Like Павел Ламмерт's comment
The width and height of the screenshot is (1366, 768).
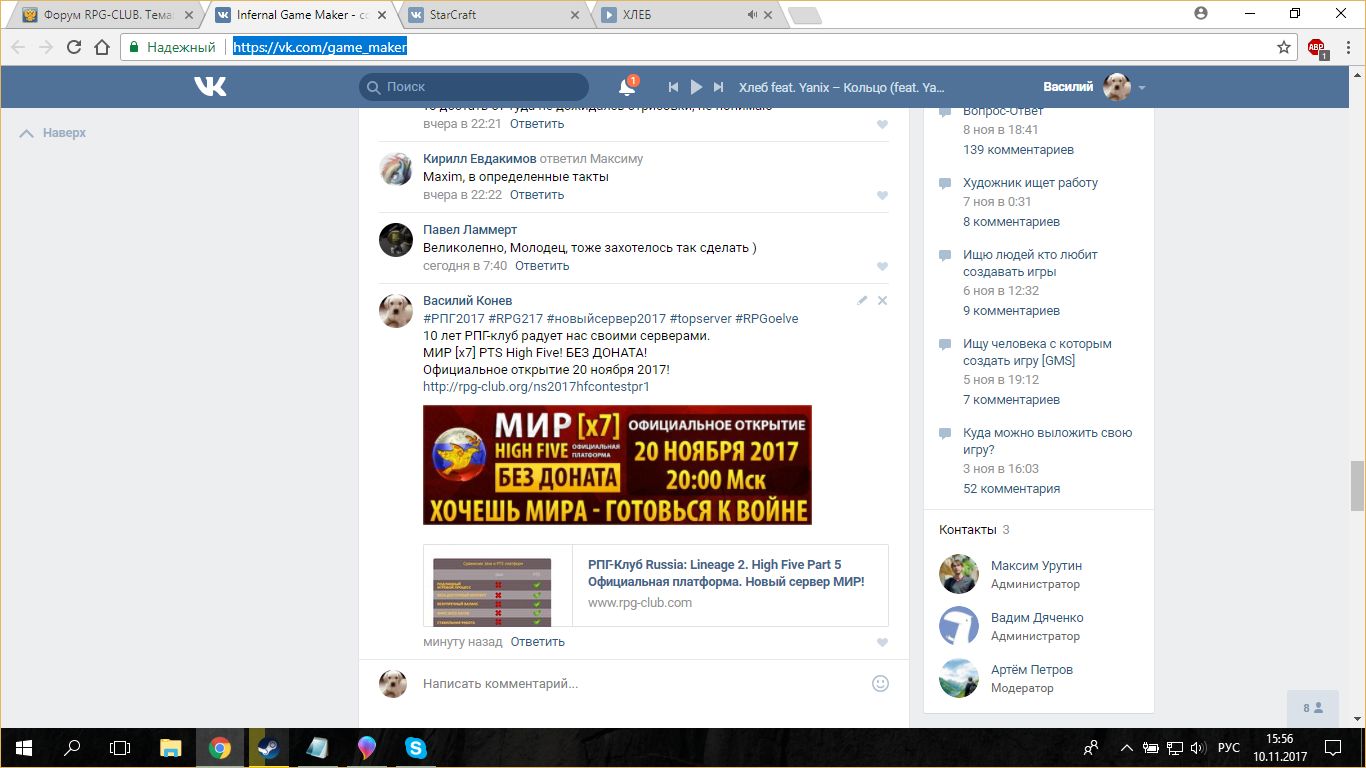pyautogui.click(x=882, y=267)
